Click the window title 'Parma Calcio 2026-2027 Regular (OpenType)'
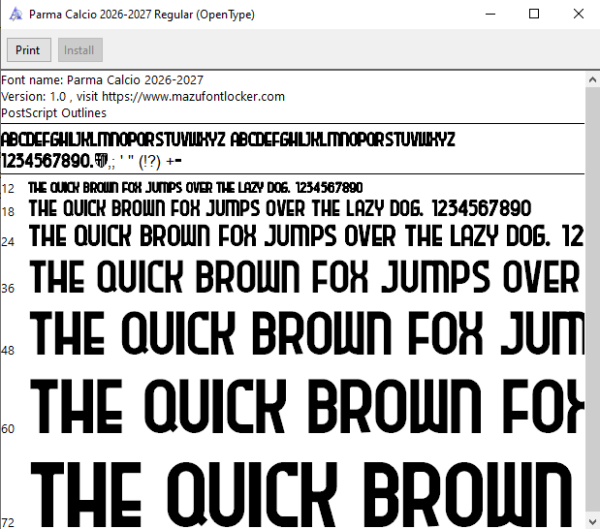600x529 pixels. (142, 15)
